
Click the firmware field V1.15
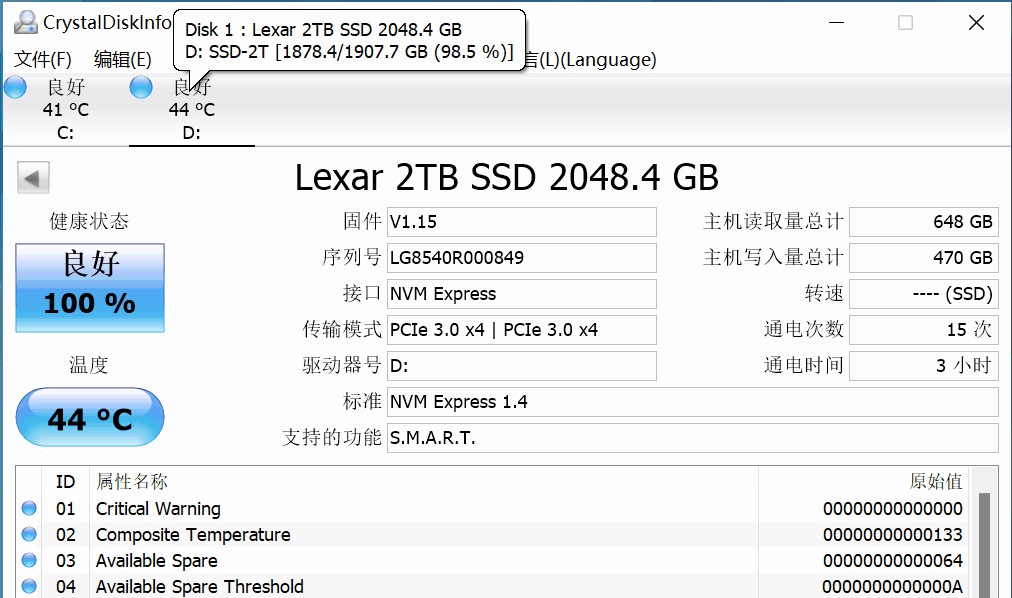(521, 222)
